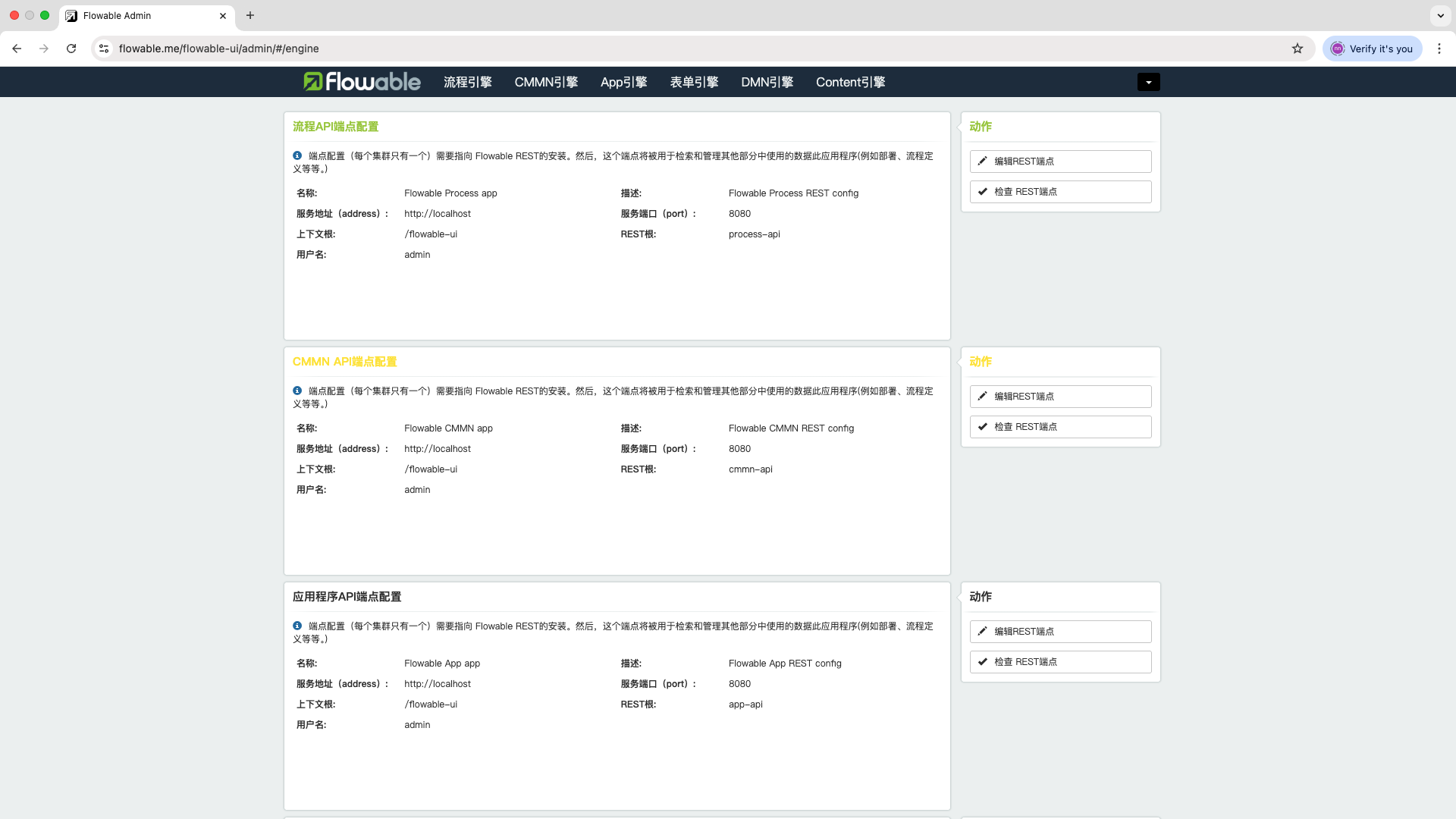Viewport: 1456px width, 819px height.
Task: Click info icon in the 应用程序API端点配置 section
Action: coord(297,626)
